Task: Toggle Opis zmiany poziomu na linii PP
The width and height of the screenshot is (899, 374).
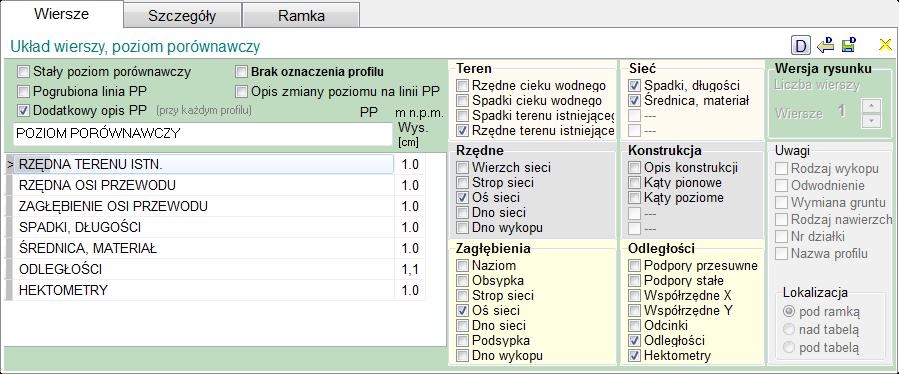Action: tap(241, 91)
